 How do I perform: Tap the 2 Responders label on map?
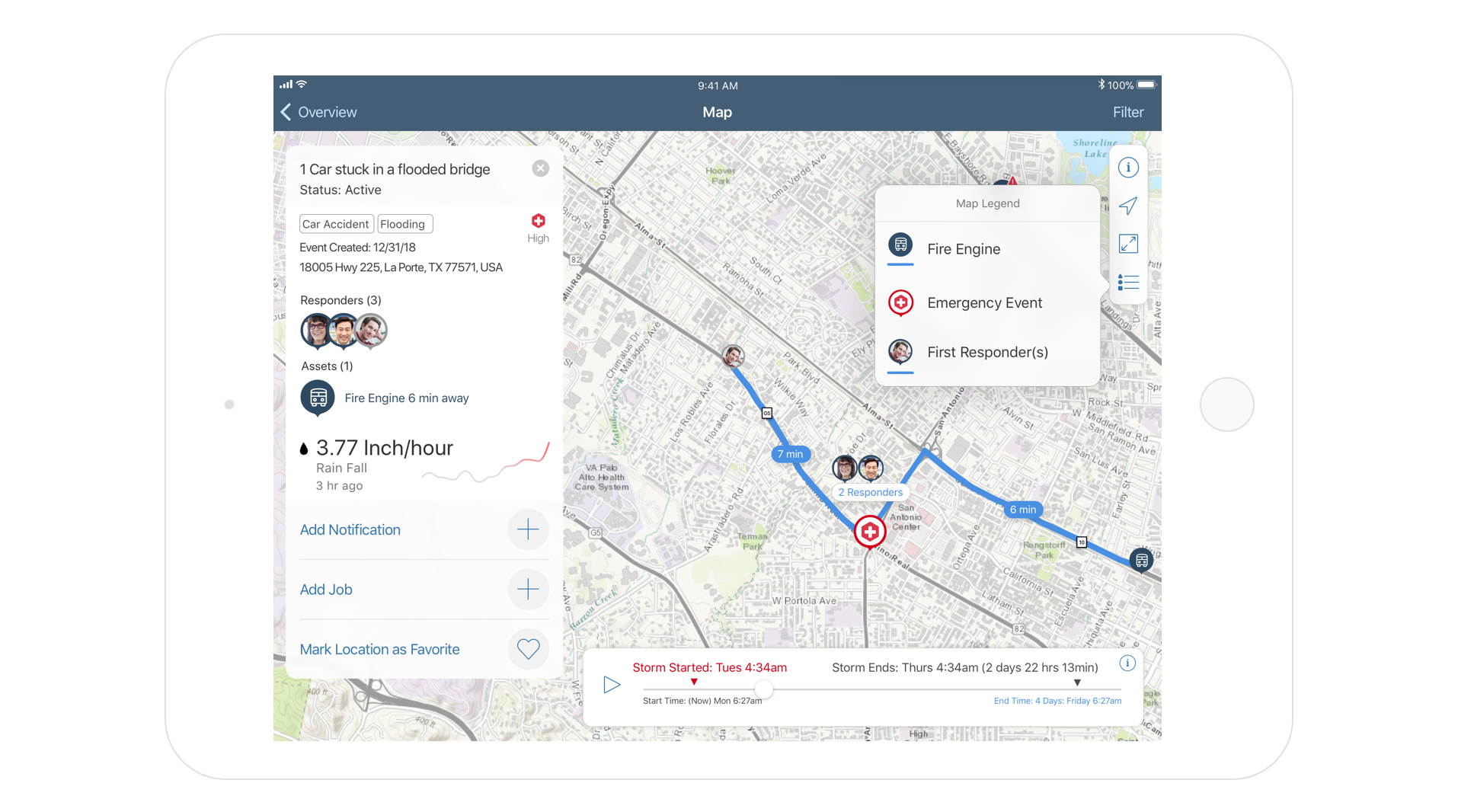[x=870, y=493]
